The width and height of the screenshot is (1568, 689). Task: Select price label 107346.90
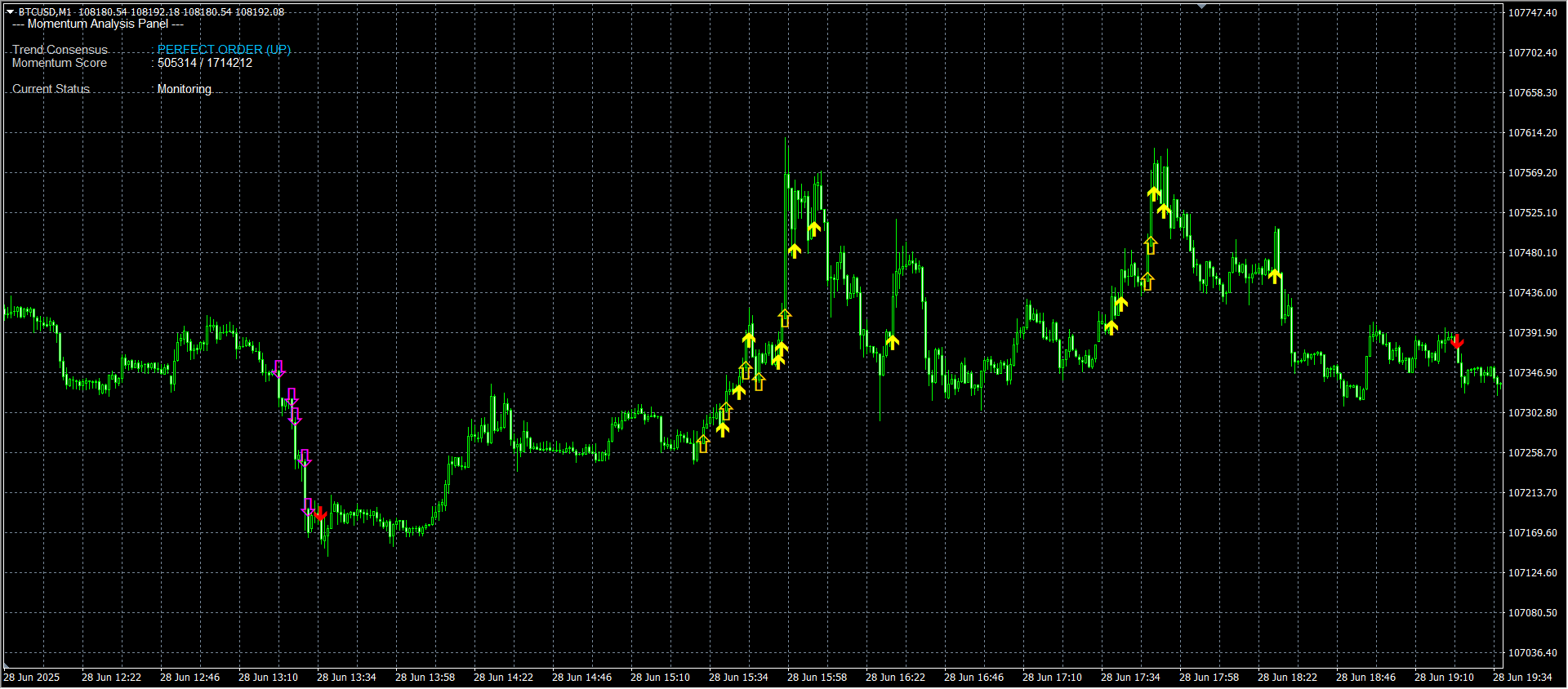coord(1532,373)
